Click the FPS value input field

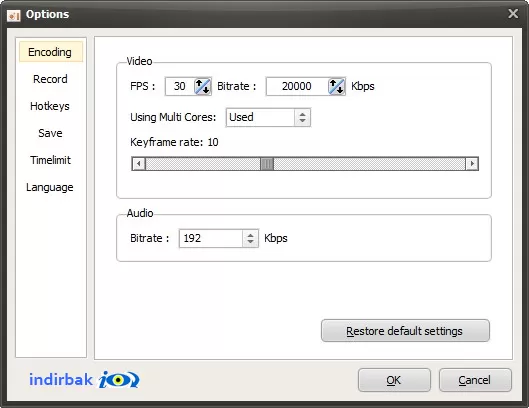pyautogui.click(x=180, y=86)
